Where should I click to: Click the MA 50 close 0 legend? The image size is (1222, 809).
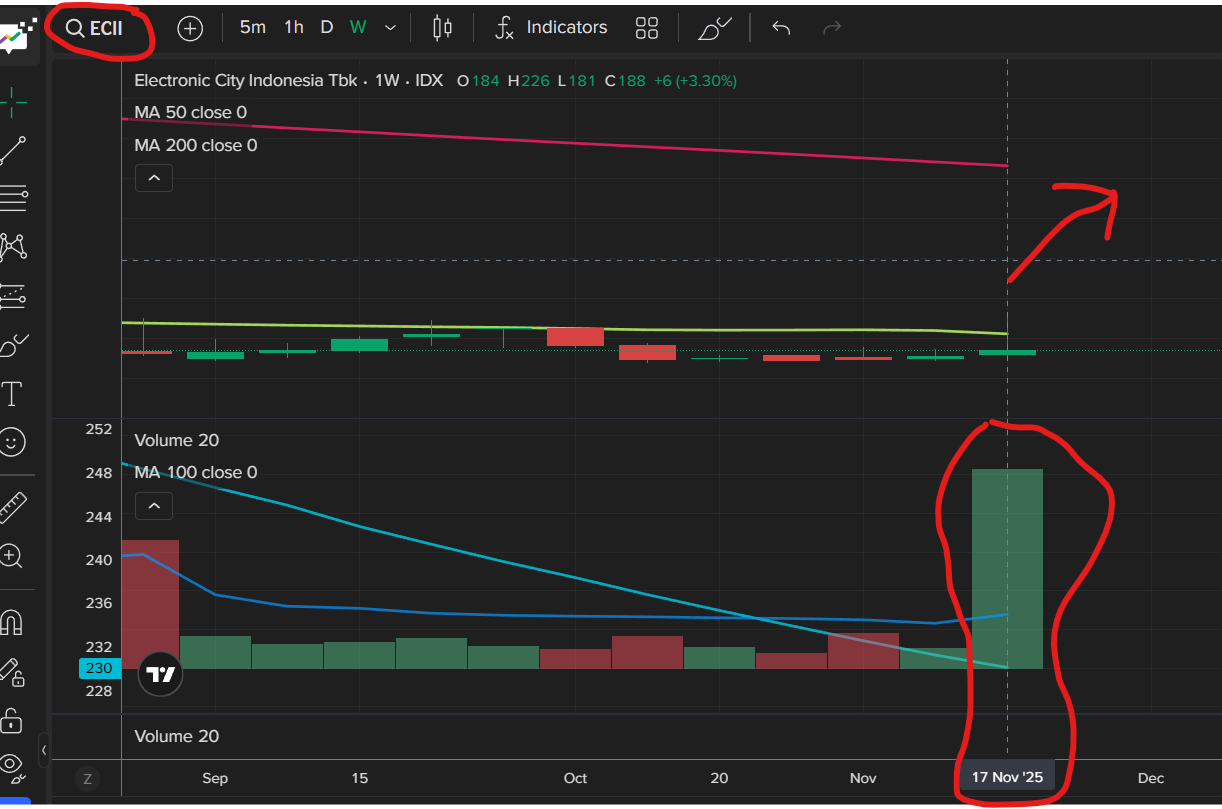191,112
